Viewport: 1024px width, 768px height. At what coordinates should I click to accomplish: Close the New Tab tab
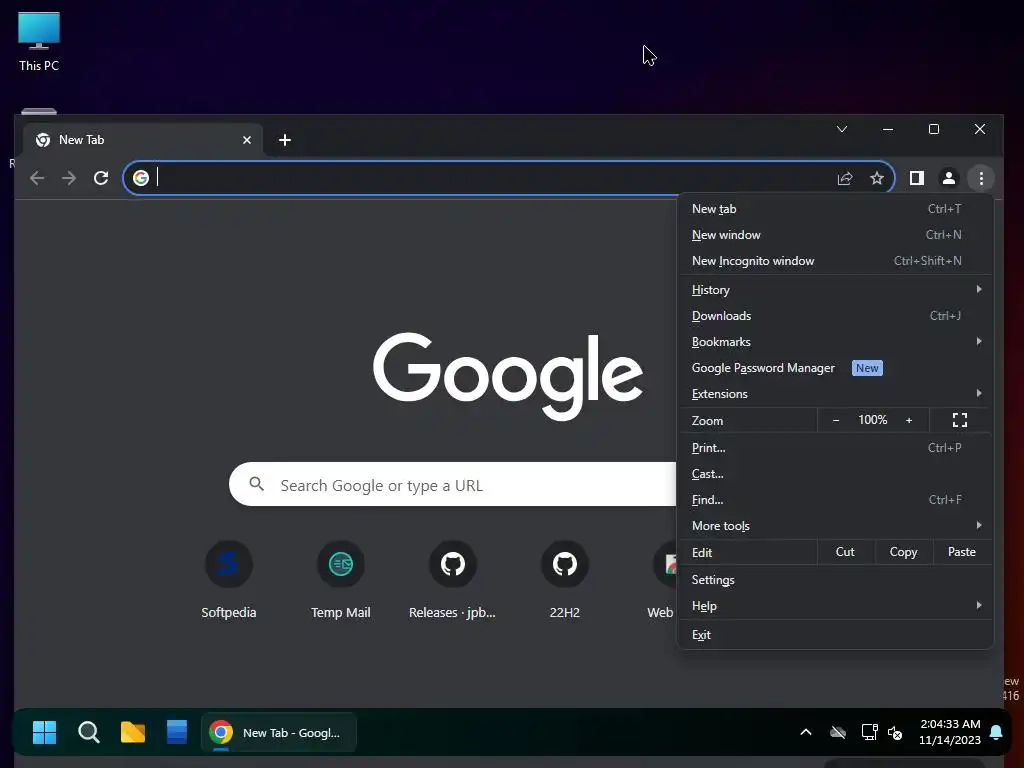click(x=247, y=140)
